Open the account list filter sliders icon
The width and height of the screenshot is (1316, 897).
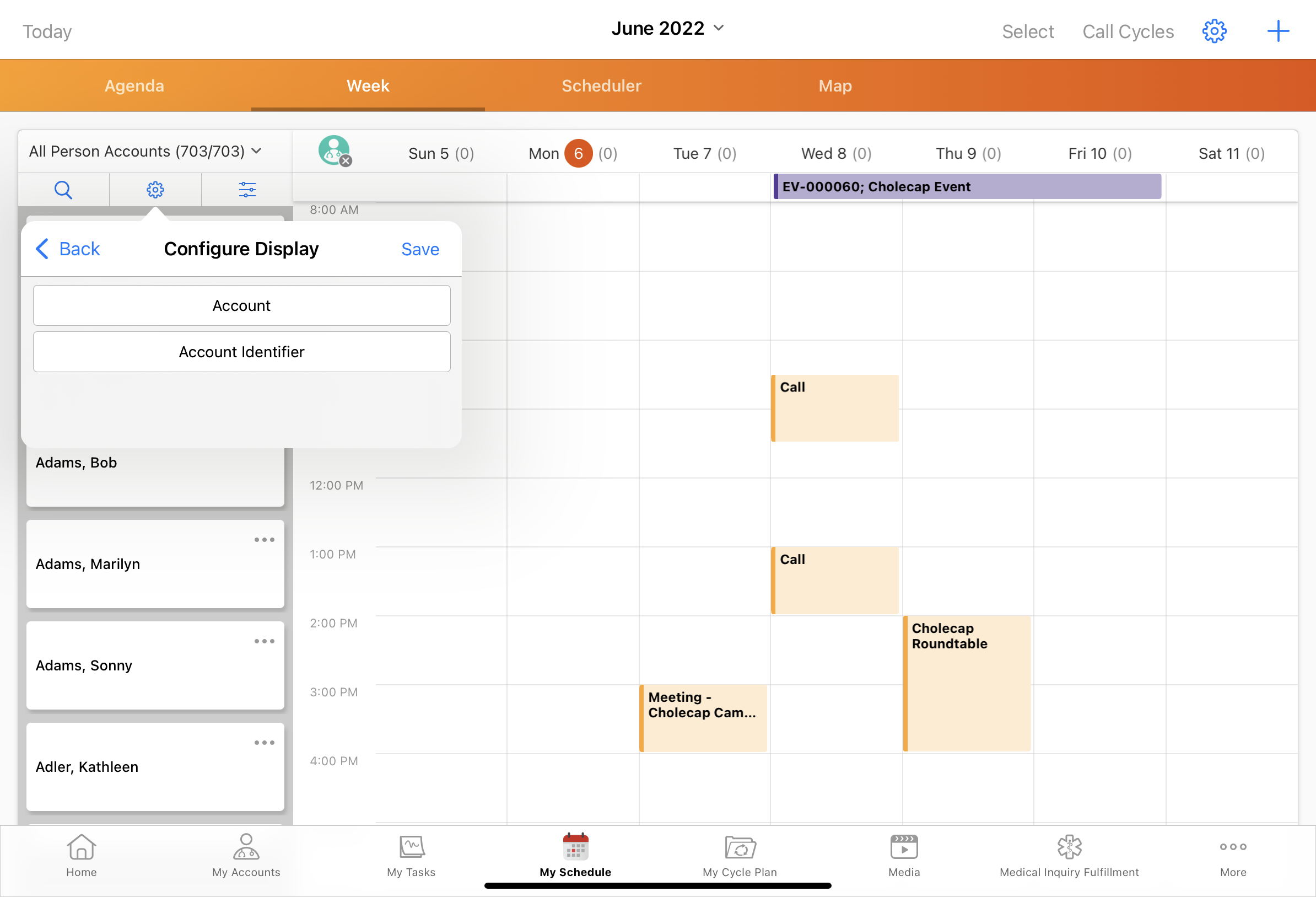coord(247,189)
